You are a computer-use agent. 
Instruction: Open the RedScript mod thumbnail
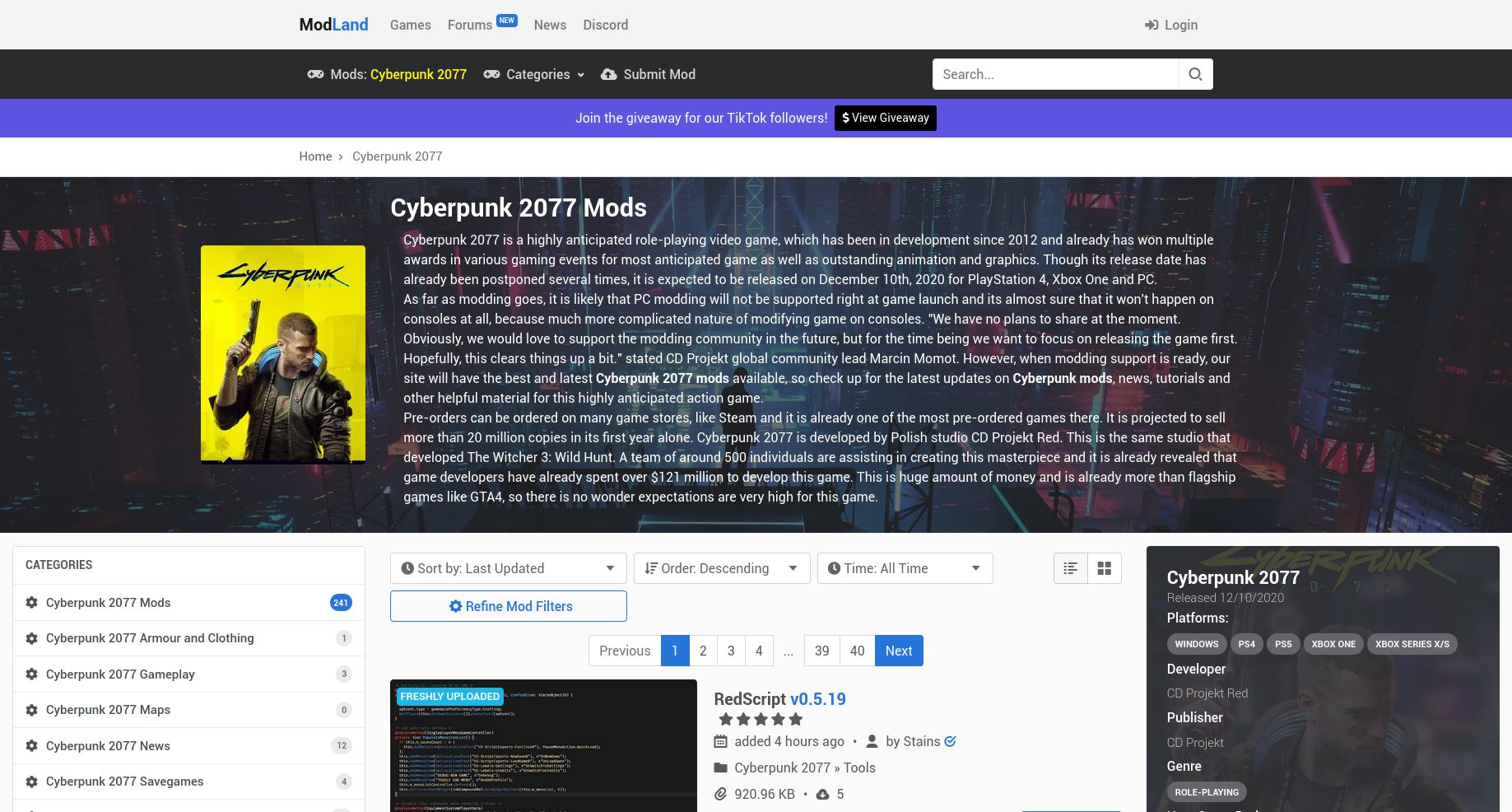click(543, 745)
